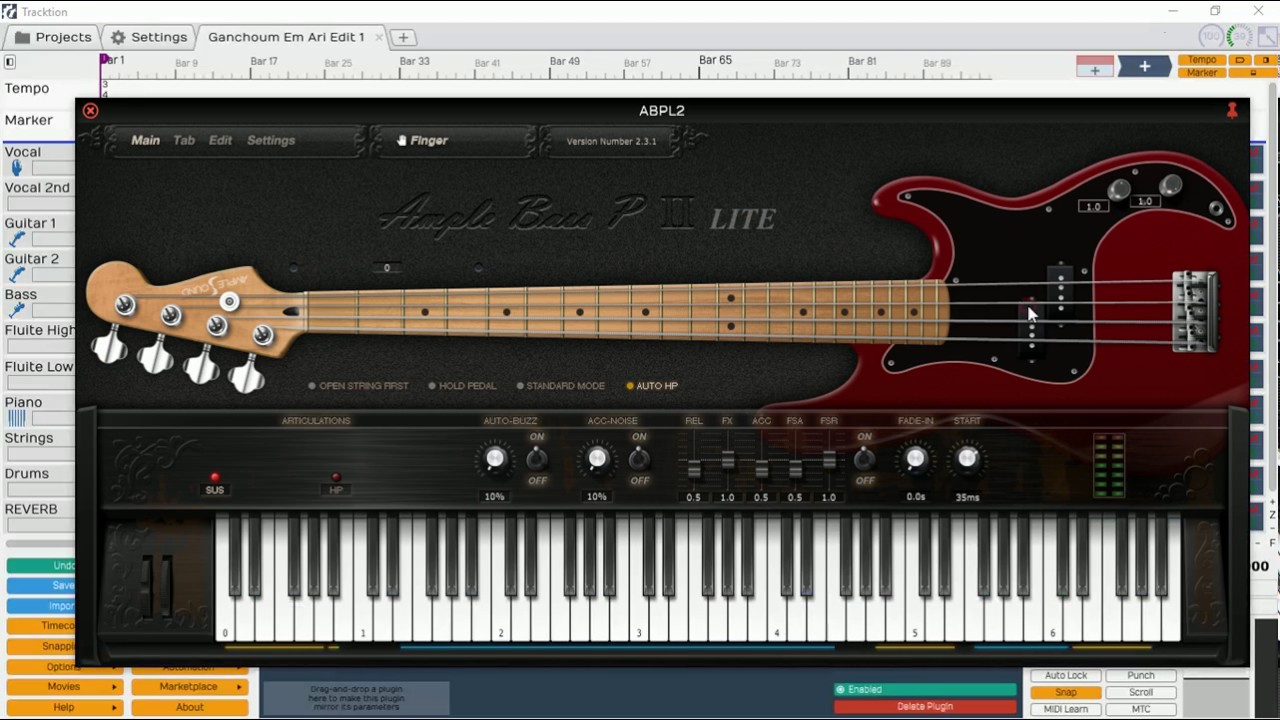
Task: Click the CPU usage meter dial
Action: click(x=1240, y=37)
